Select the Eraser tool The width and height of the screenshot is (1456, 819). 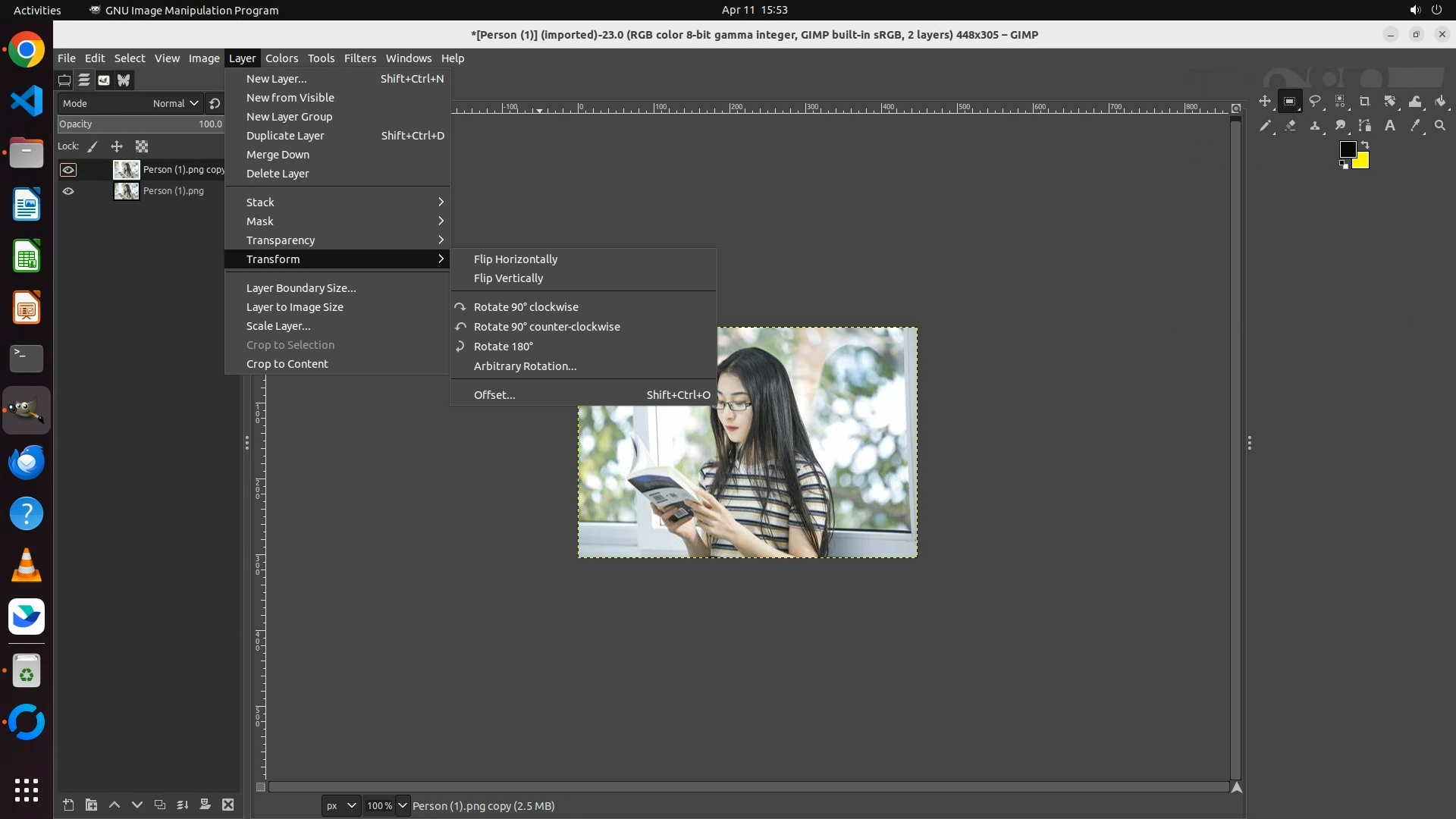(x=1290, y=126)
